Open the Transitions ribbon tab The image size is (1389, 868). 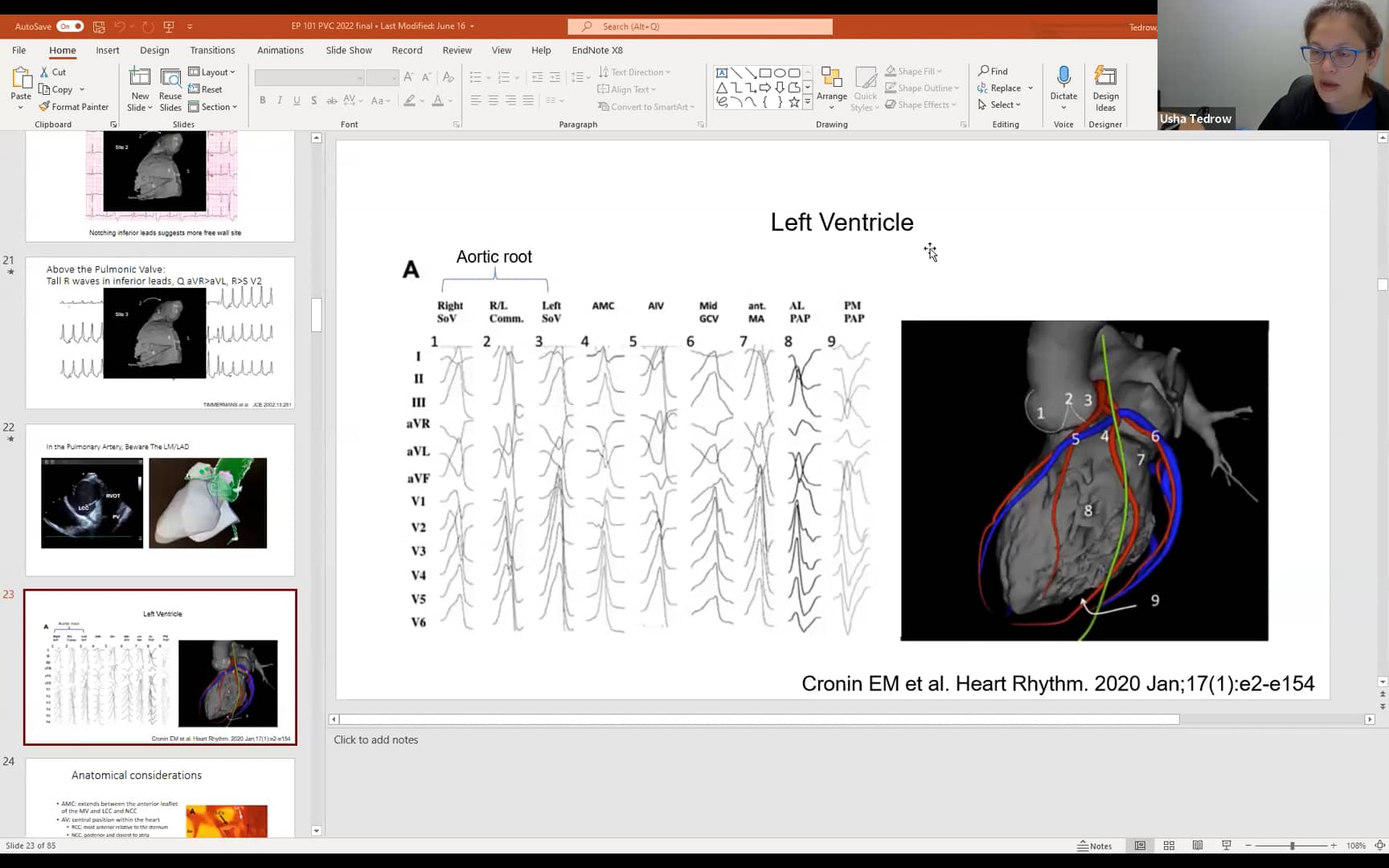click(212, 50)
